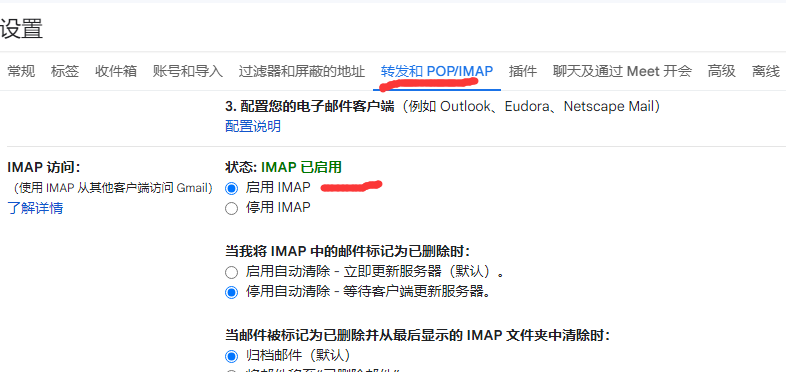Screen dimensions: 786x372
Task: Switch to the 标签 tab
Action: point(65,71)
